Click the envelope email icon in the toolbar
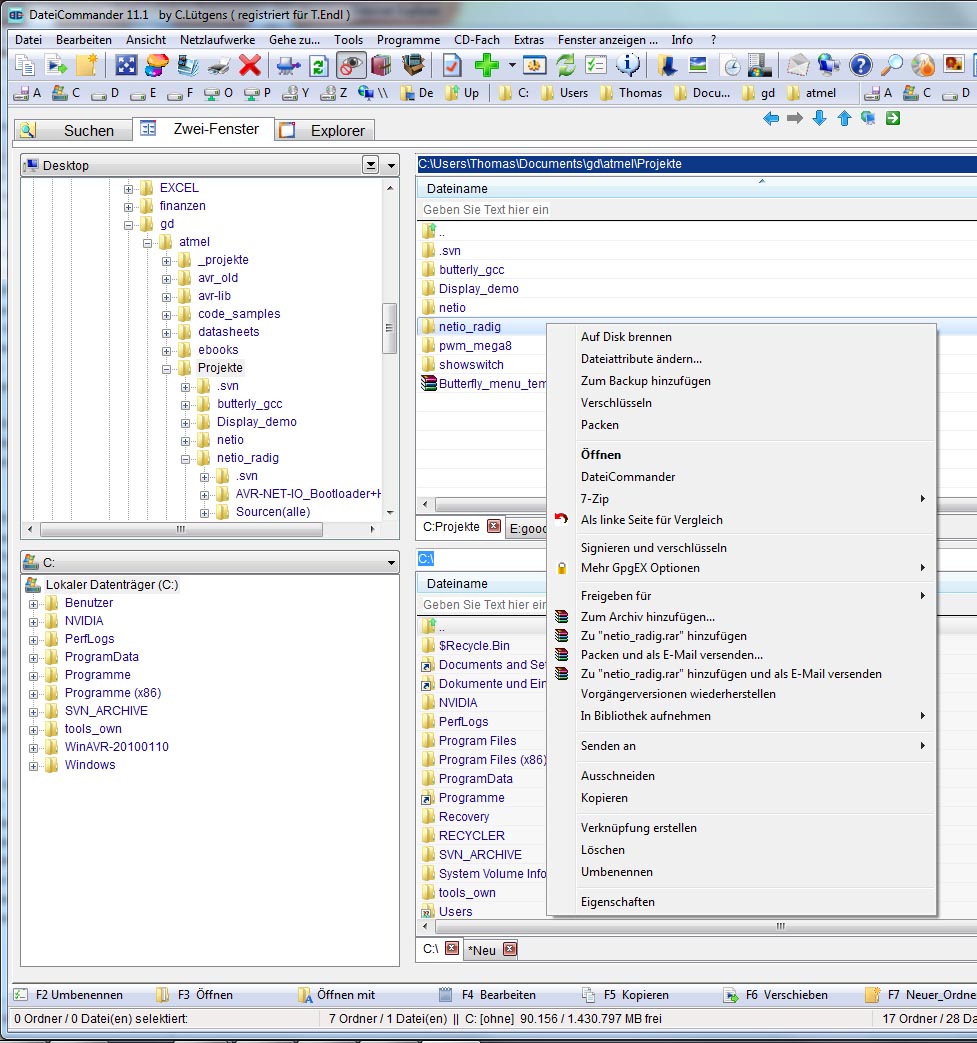Image resolution: width=977 pixels, height=1043 pixels. [x=797, y=66]
